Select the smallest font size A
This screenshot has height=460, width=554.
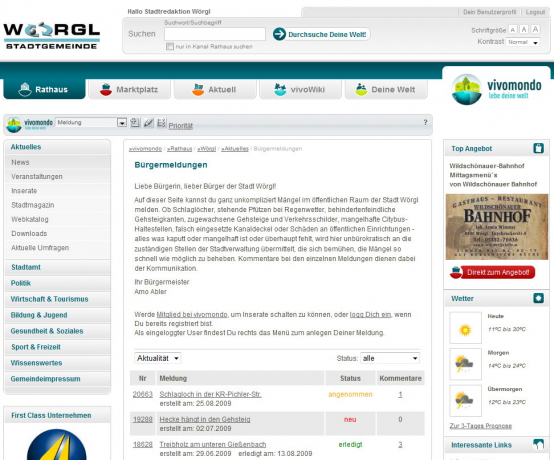(513, 30)
